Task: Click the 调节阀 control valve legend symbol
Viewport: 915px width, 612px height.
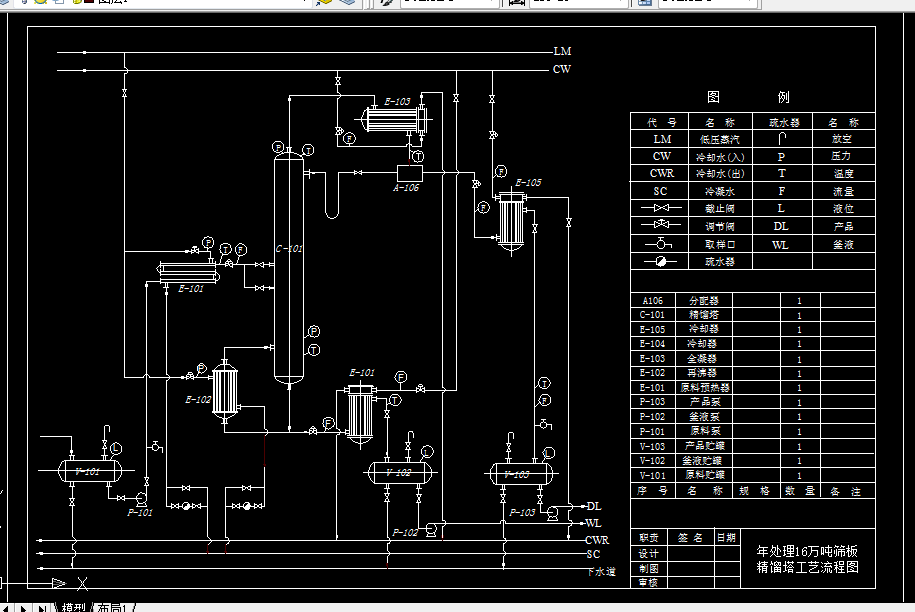Action: (x=661, y=225)
